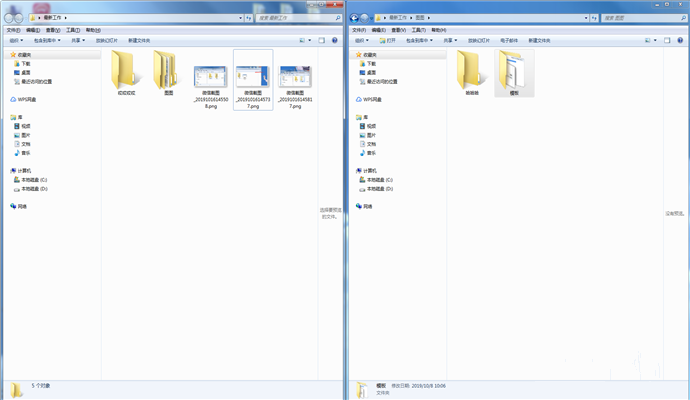Open the view options arrow above the PNG files

[310, 40]
